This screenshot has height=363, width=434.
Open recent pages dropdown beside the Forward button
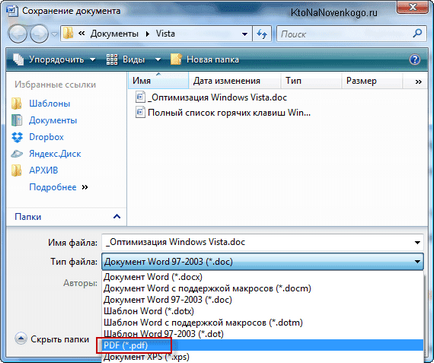click(55, 34)
